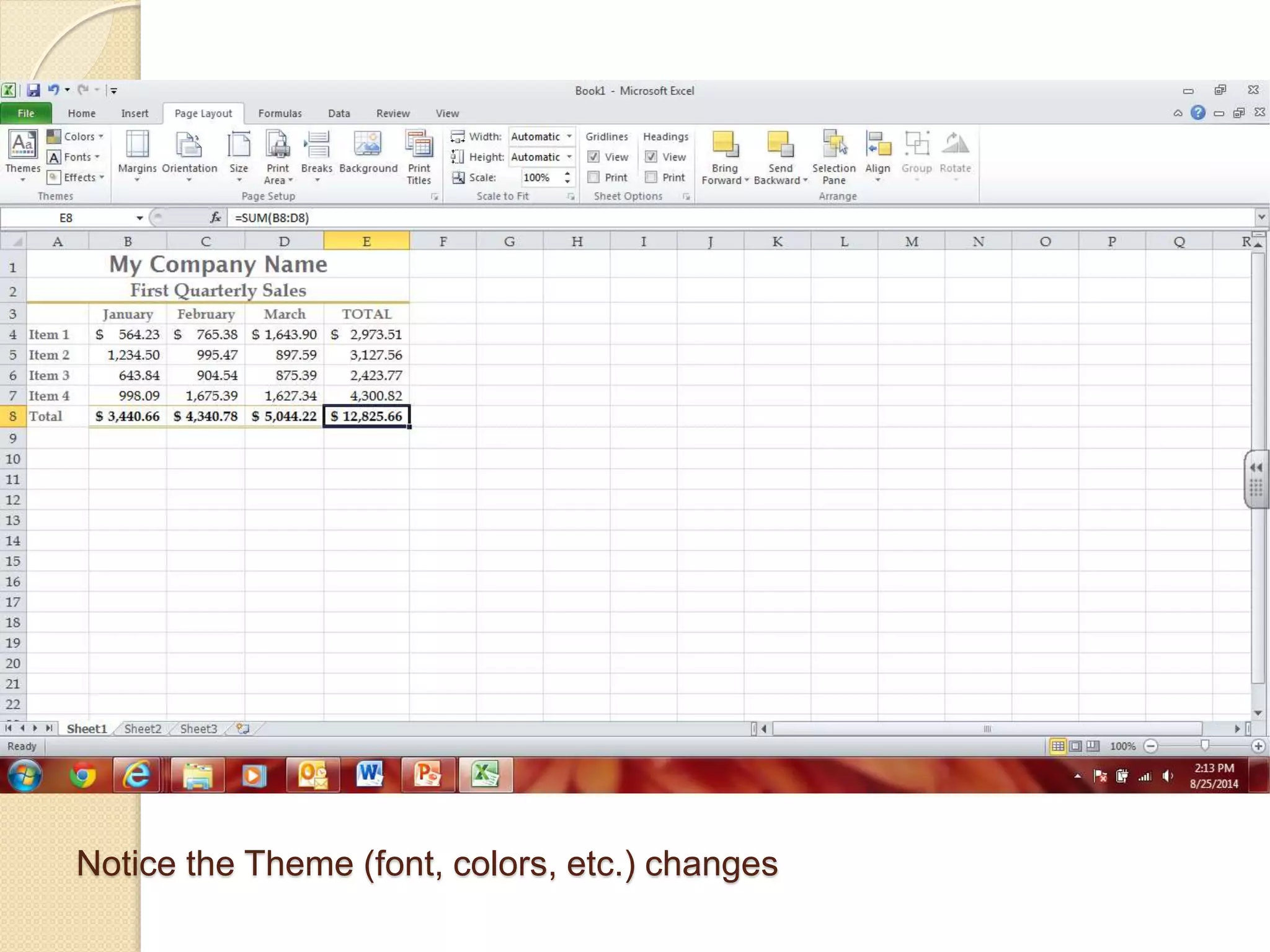Toggle Headings Print checkbox

coord(651,177)
